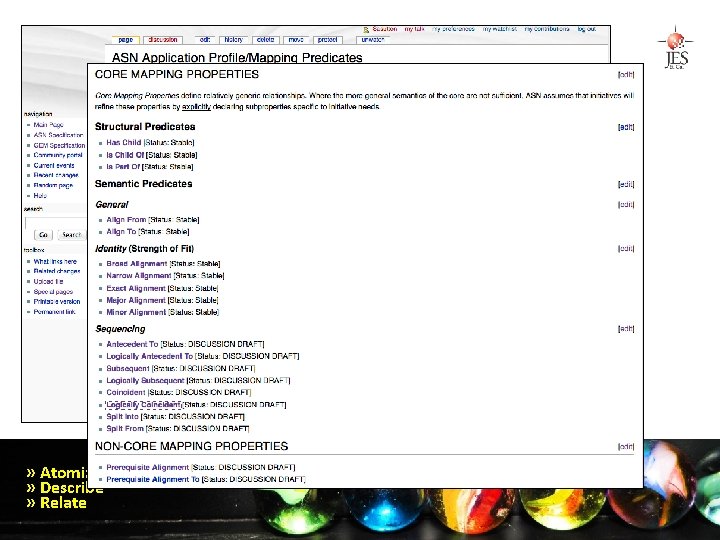
Task: Open Logically Antecedent To
Action: [150, 356]
